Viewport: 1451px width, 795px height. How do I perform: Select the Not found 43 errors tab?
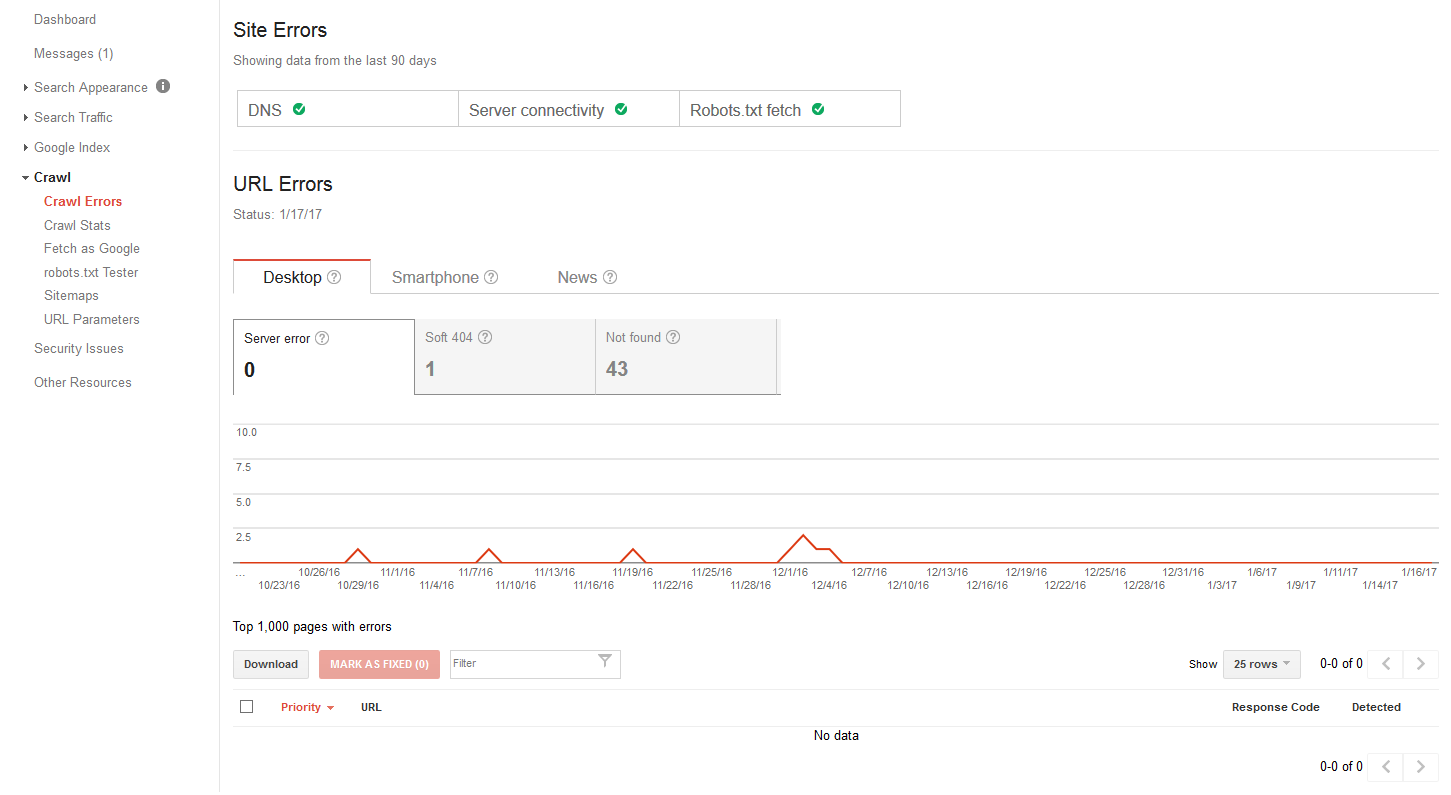coord(685,357)
